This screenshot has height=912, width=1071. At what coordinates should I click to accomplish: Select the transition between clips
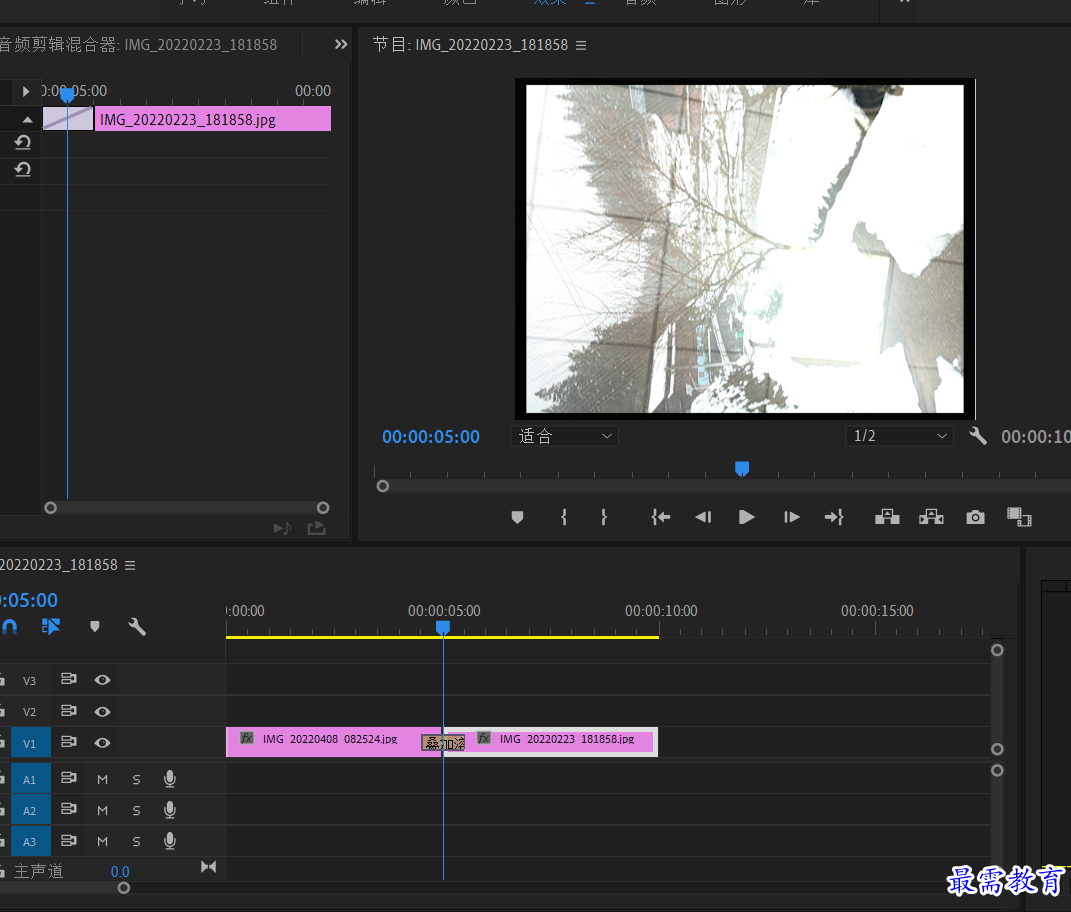pyautogui.click(x=443, y=743)
